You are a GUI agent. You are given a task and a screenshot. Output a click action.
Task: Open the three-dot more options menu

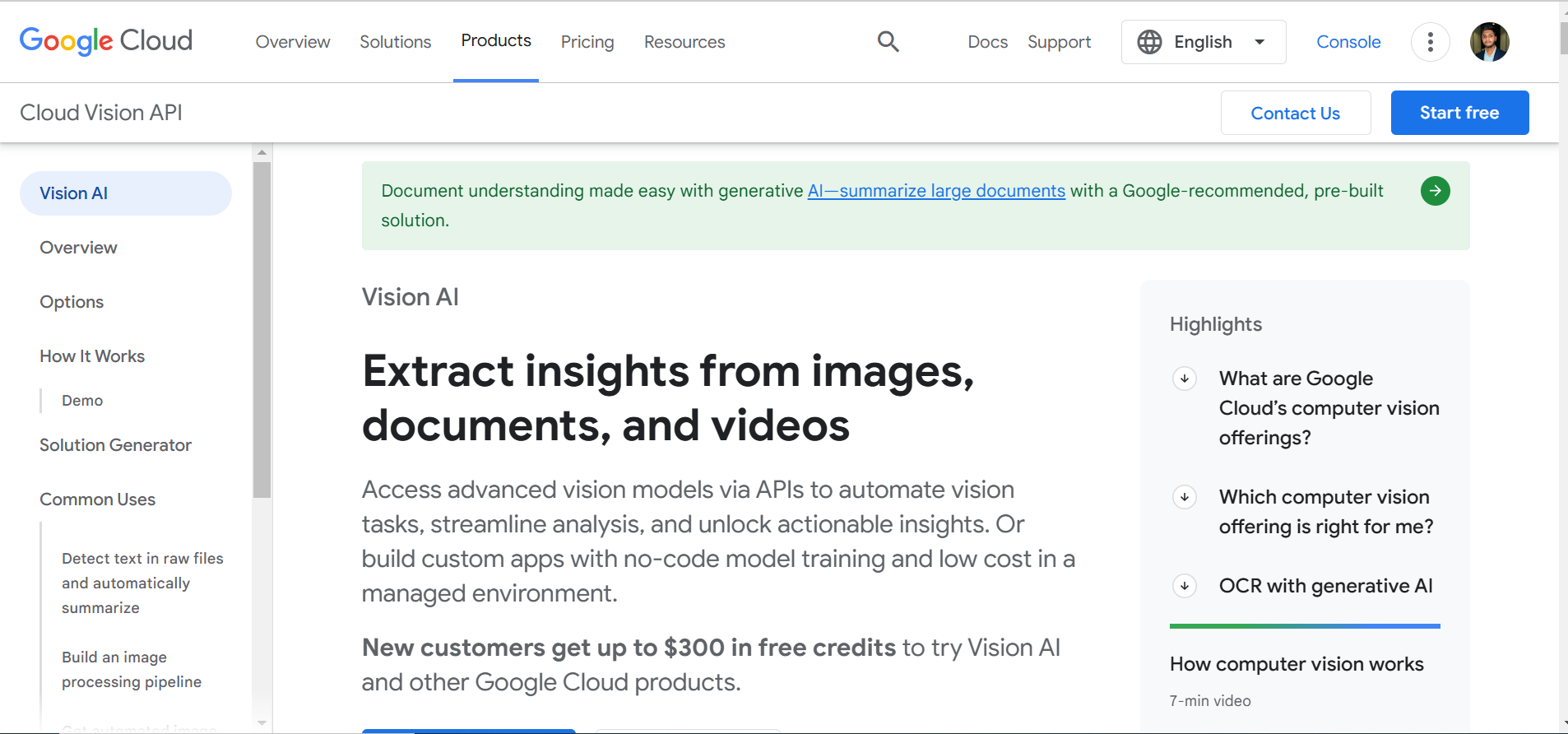(x=1430, y=42)
